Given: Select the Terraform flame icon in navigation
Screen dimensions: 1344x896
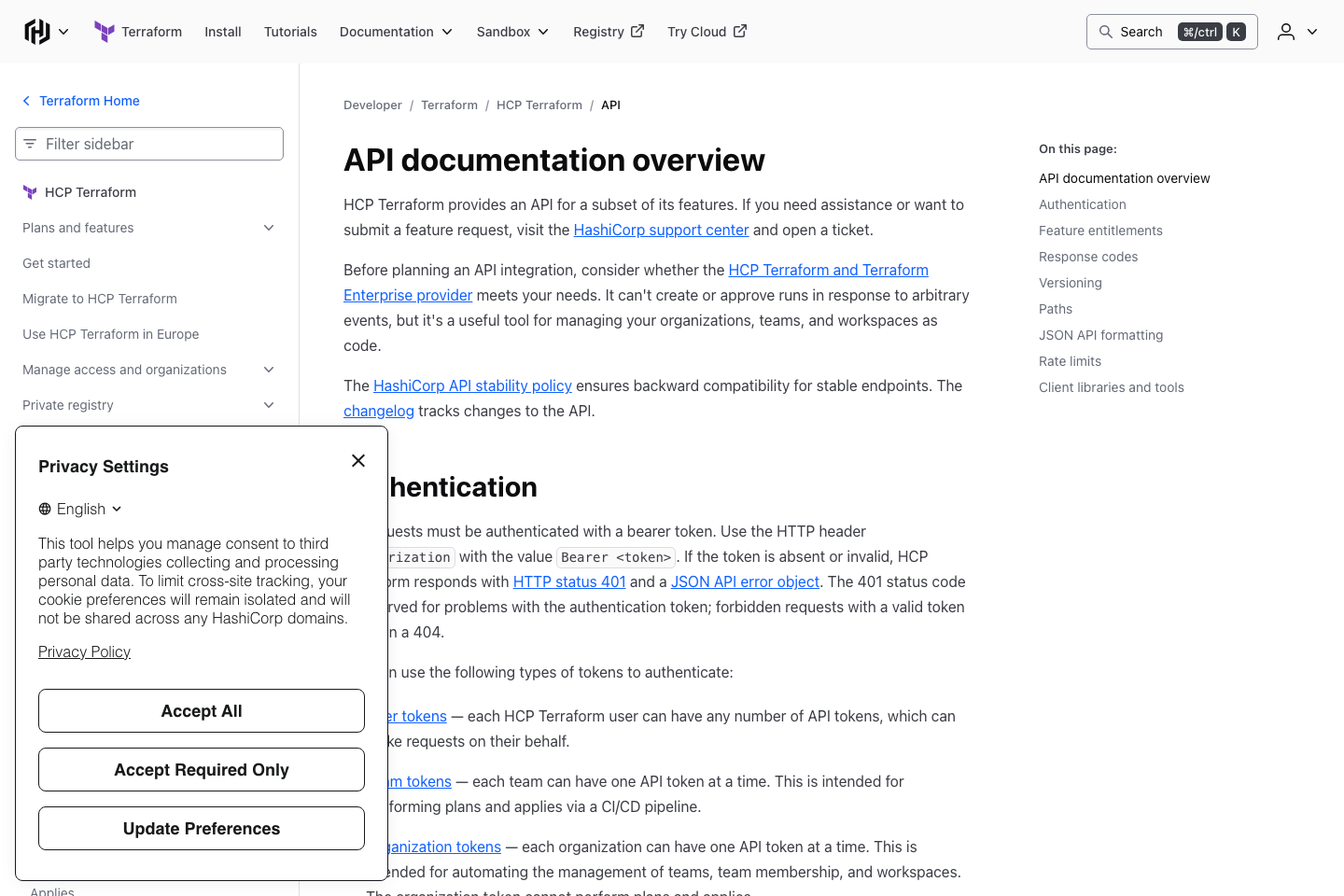Looking at the screenshot, I should coord(104,31).
